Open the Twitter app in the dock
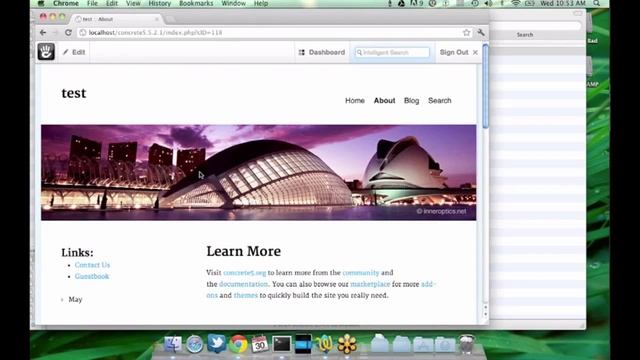Image resolution: width=640 pixels, height=360 pixels. tap(216, 343)
